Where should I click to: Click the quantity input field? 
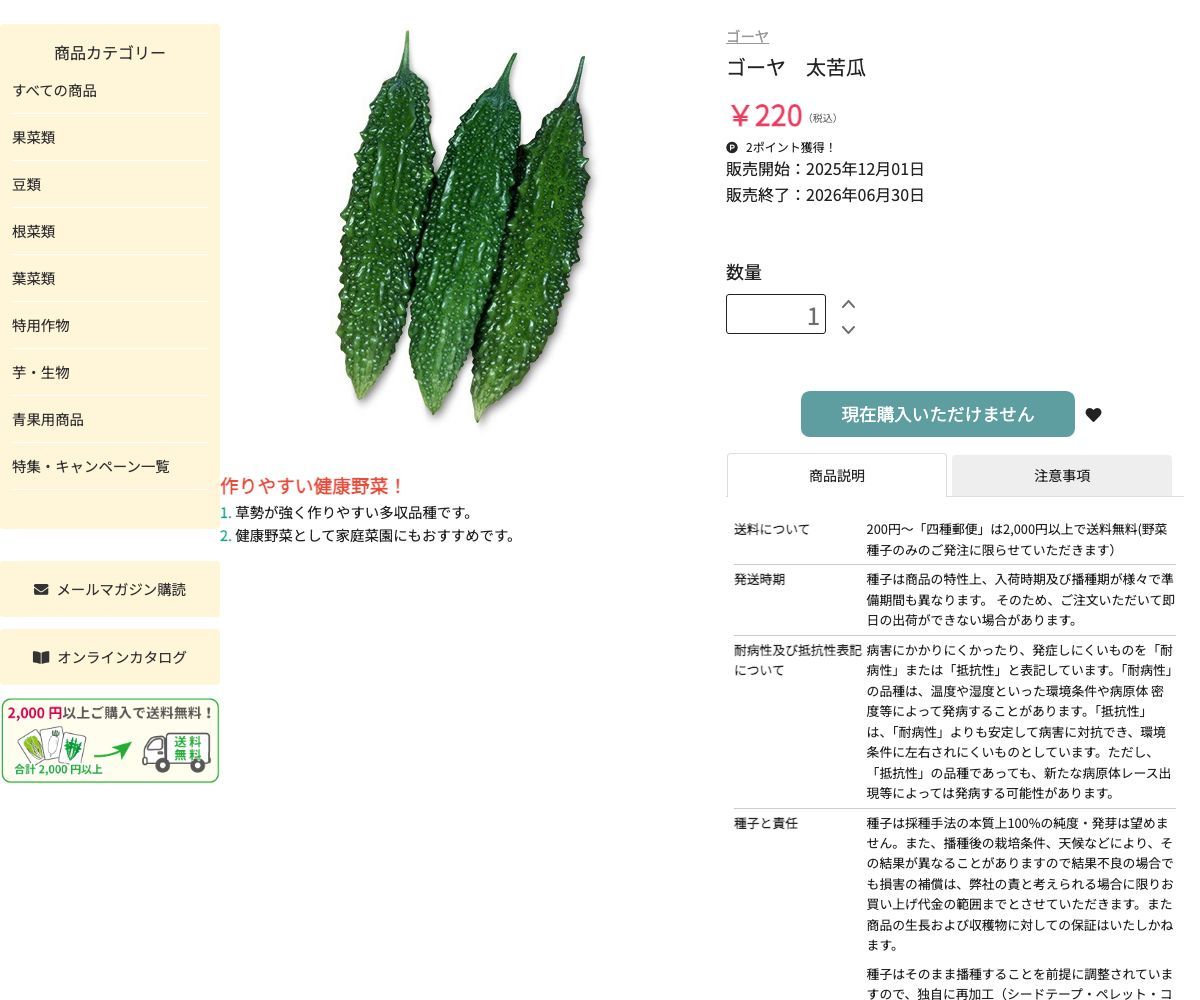point(776,313)
